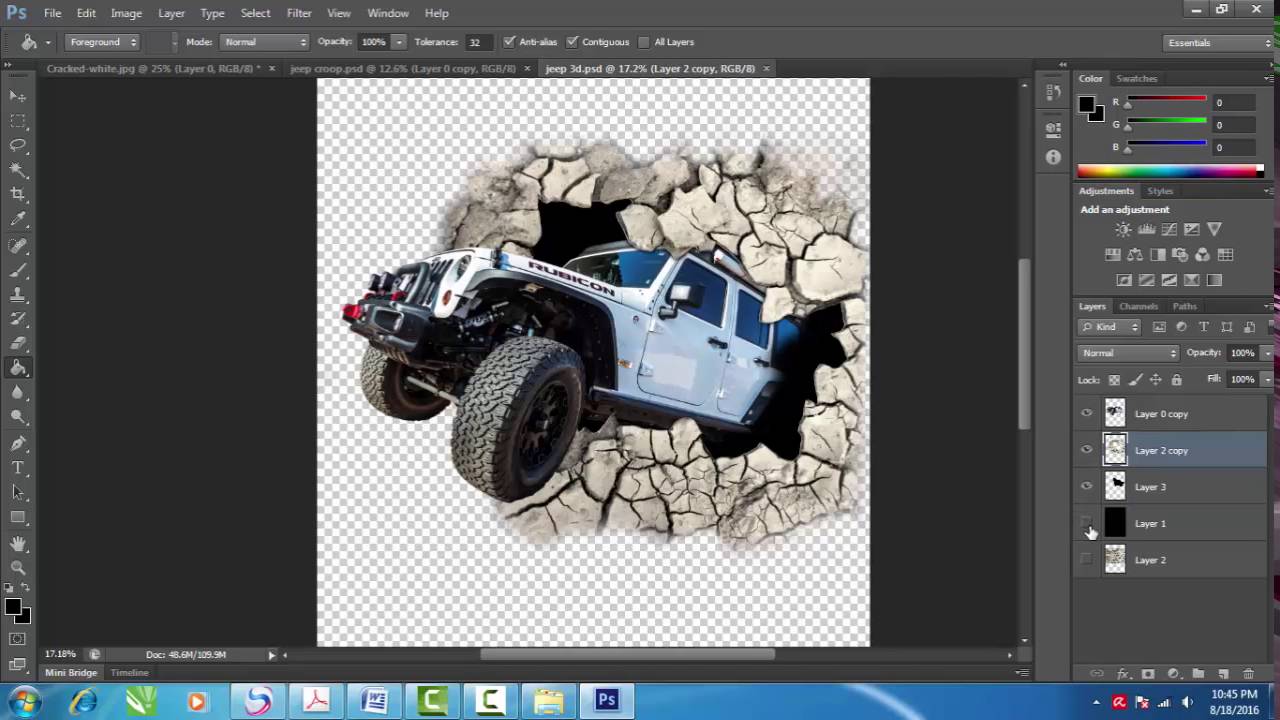Open the layer blend mode Normal dropdown
This screenshot has height=720, width=1280.
1130,353
